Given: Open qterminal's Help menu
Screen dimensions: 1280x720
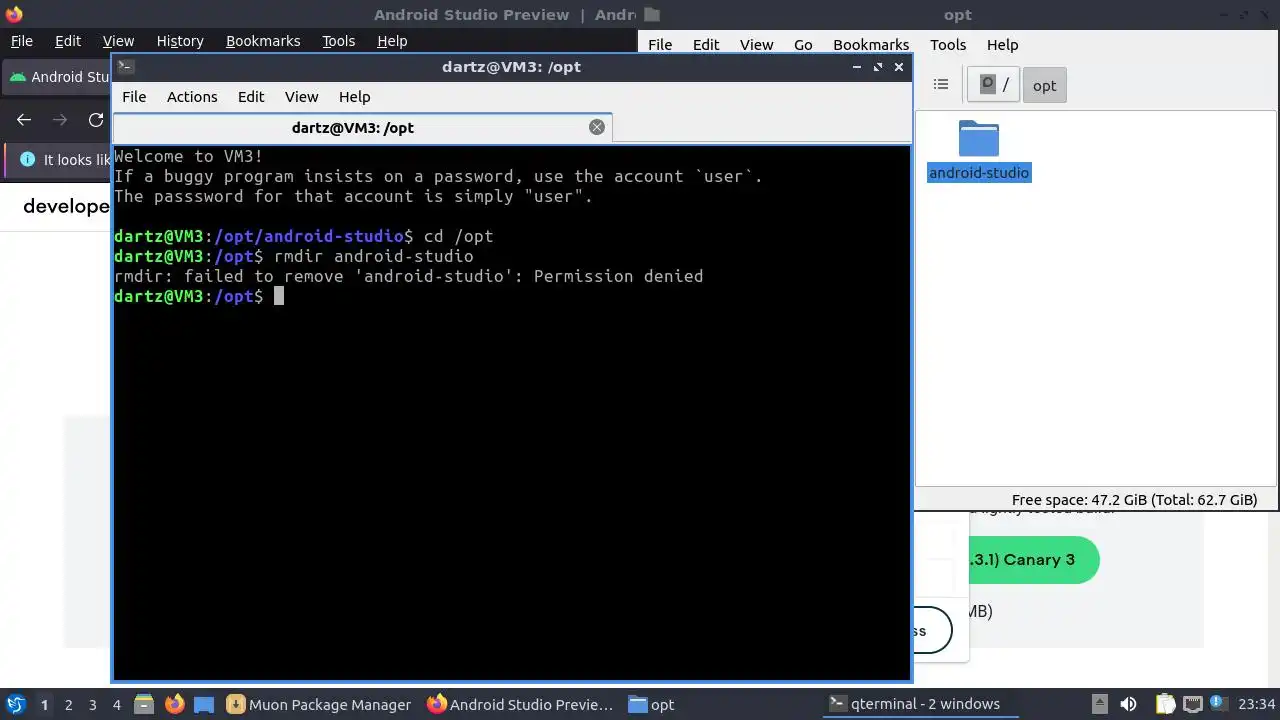Looking at the screenshot, I should 354,97.
